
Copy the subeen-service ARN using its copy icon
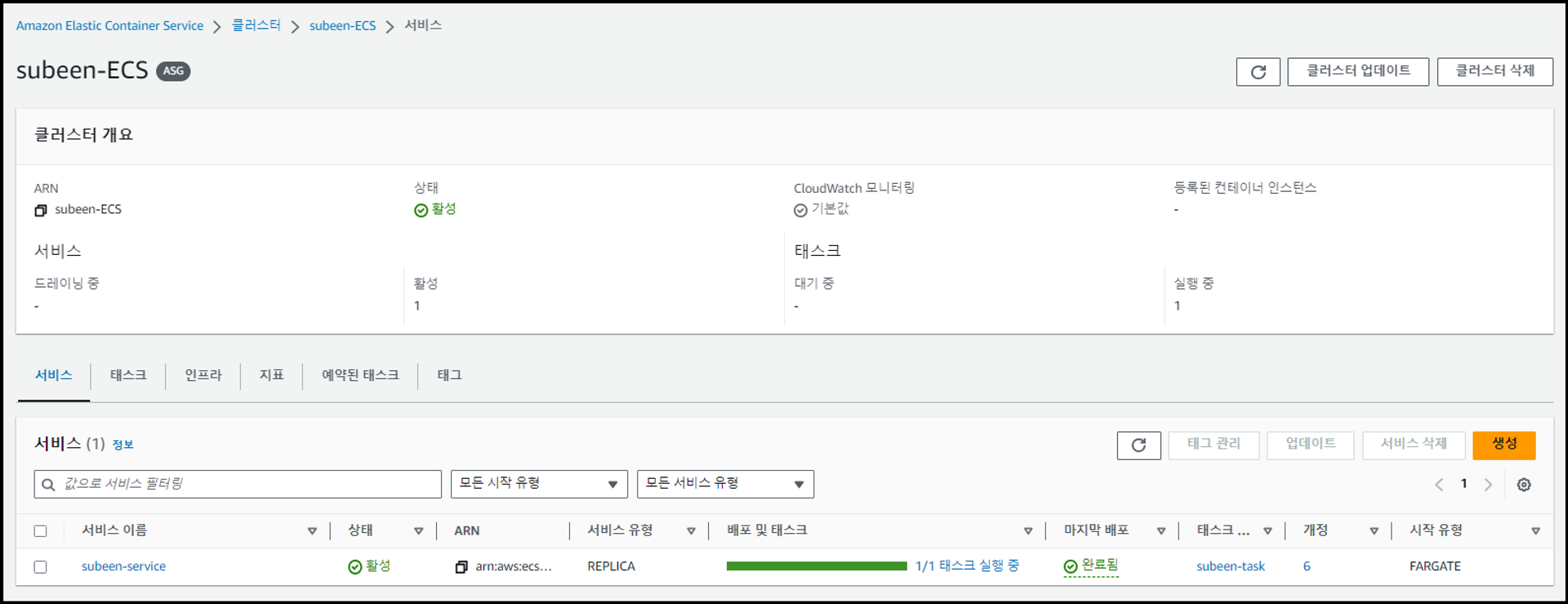(x=461, y=566)
